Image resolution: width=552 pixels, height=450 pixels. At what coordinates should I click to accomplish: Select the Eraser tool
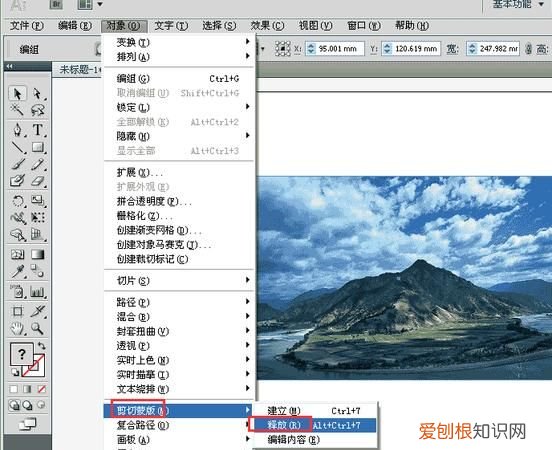click(38, 181)
